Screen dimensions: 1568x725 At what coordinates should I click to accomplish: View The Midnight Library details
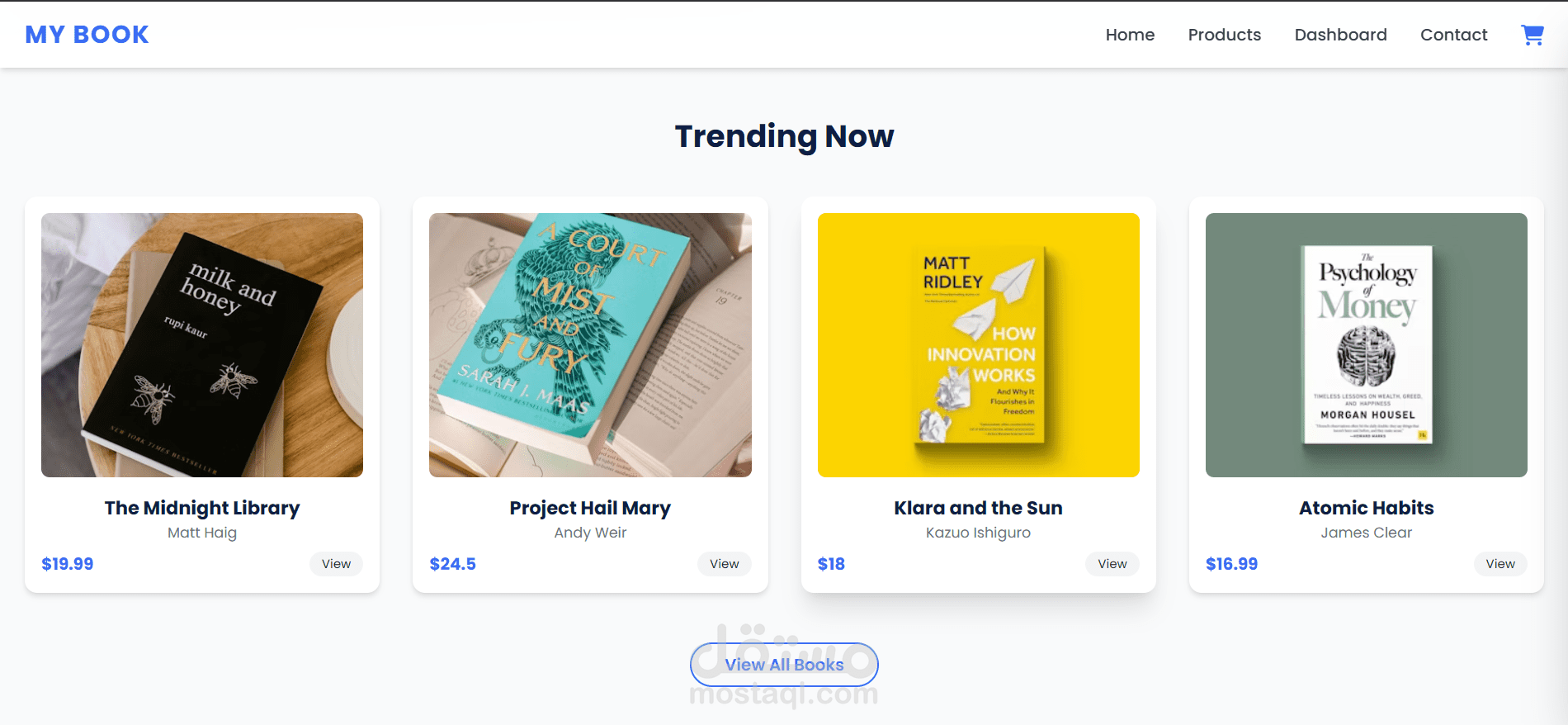coord(336,564)
